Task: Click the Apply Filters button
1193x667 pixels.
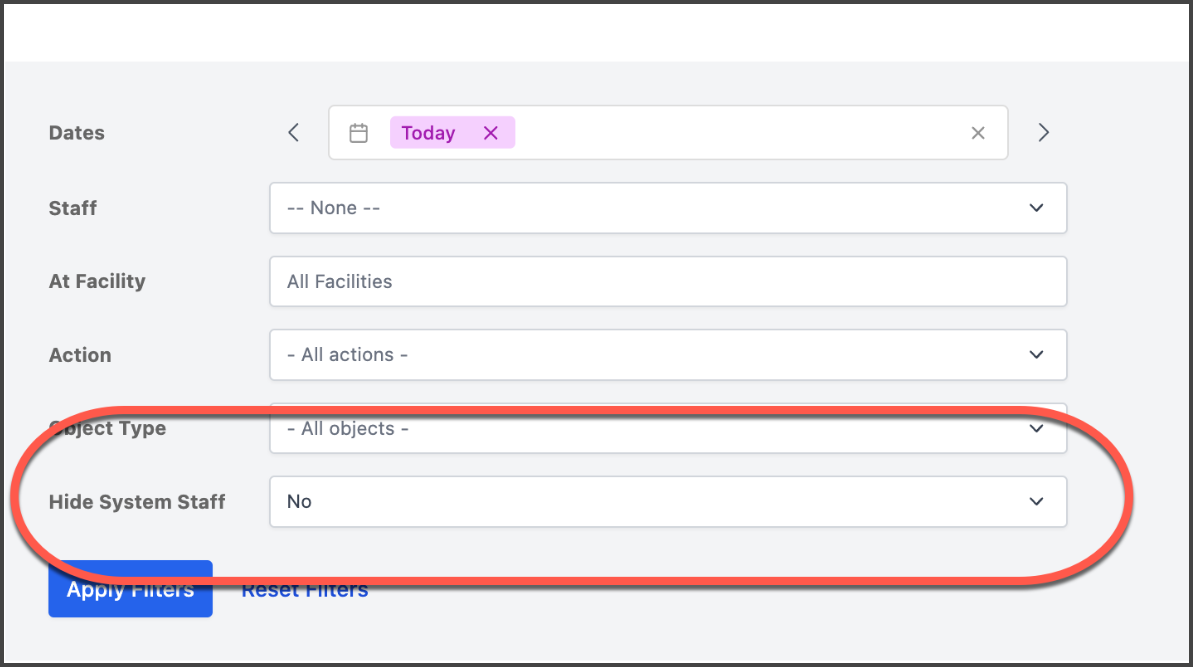Action: (130, 589)
